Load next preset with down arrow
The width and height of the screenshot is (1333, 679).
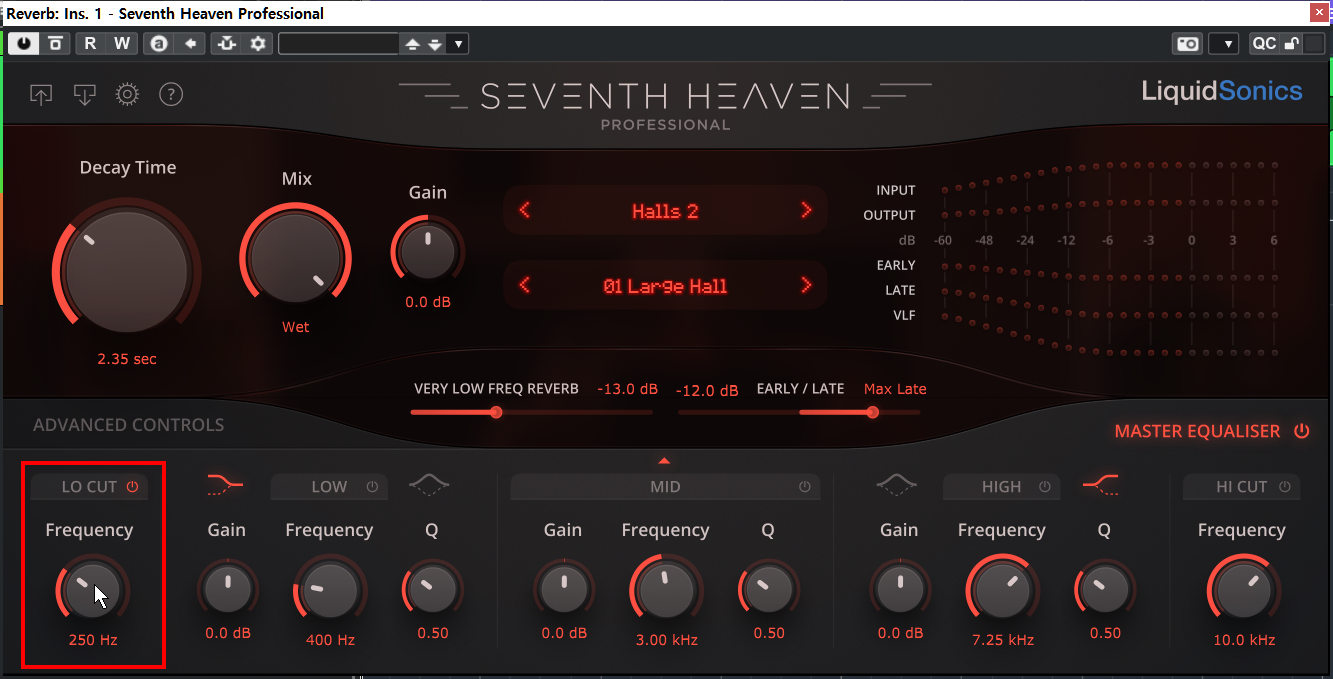(435, 44)
